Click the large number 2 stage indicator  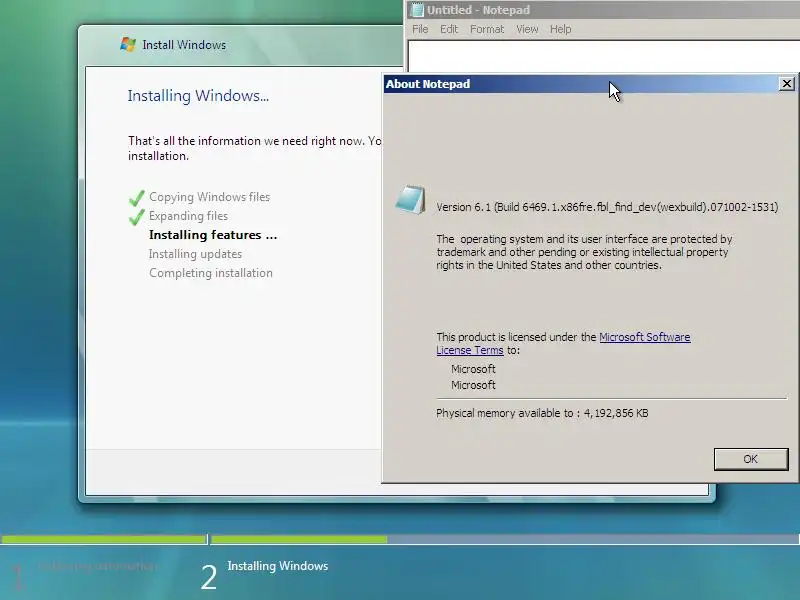(x=209, y=578)
